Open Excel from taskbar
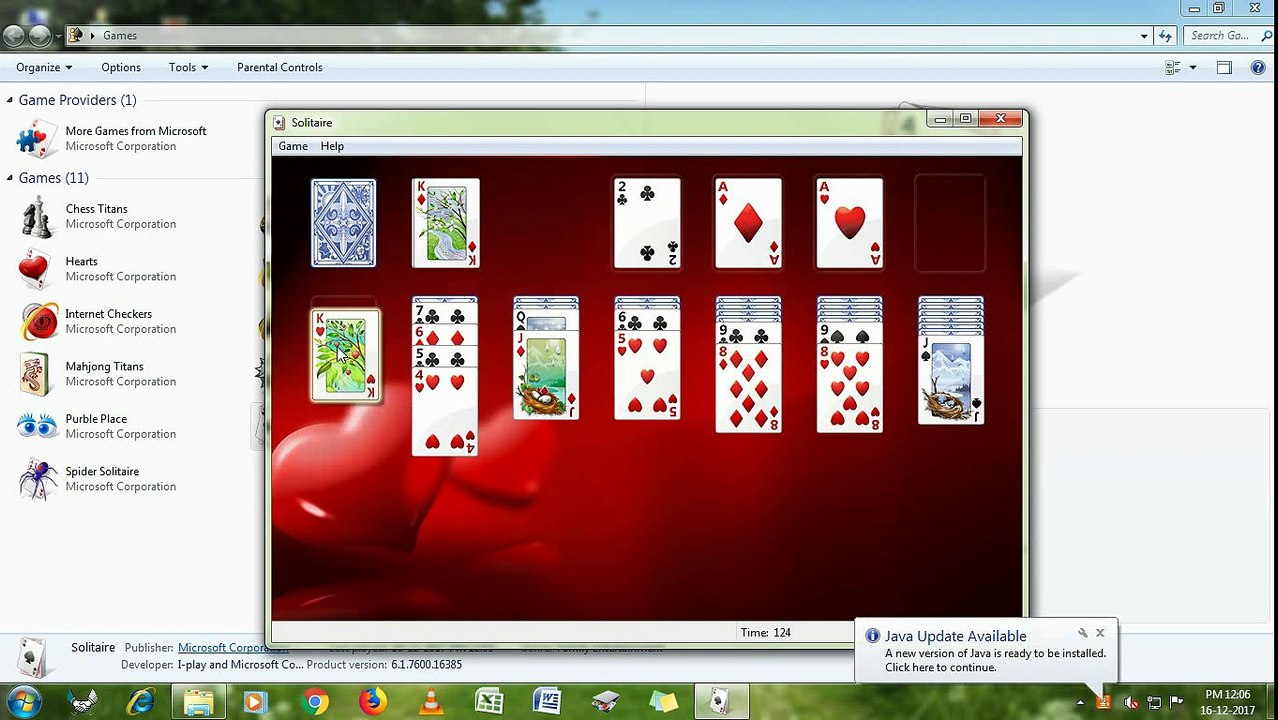 489,702
